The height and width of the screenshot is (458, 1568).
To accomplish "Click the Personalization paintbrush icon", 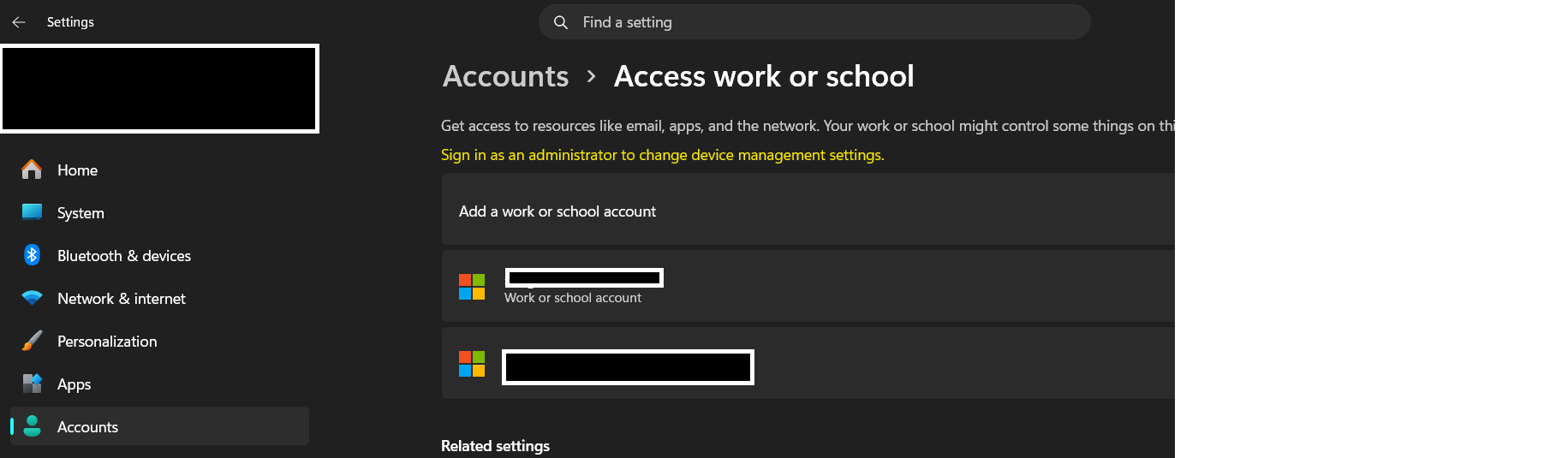I will pos(32,341).
